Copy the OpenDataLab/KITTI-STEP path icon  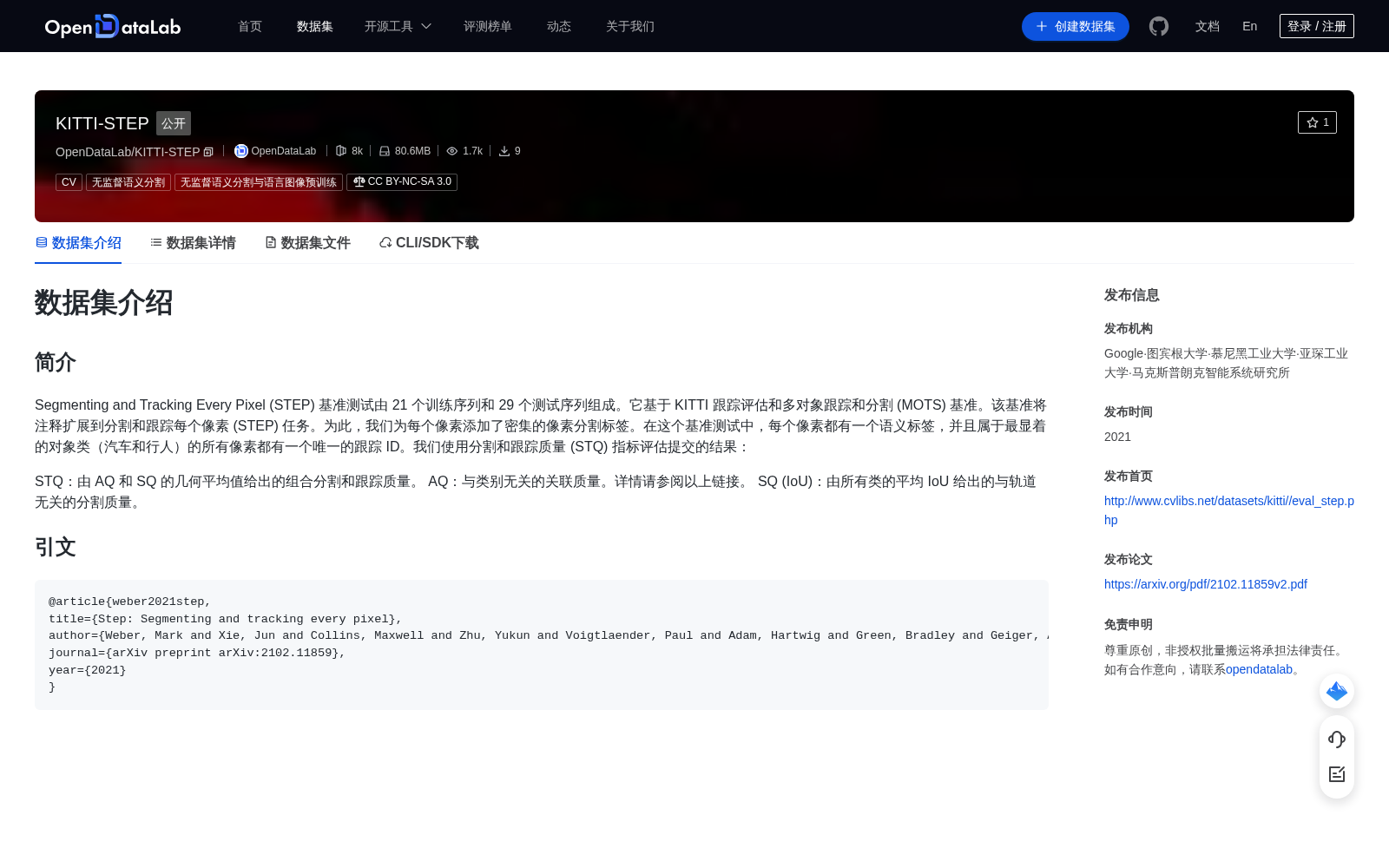click(208, 152)
